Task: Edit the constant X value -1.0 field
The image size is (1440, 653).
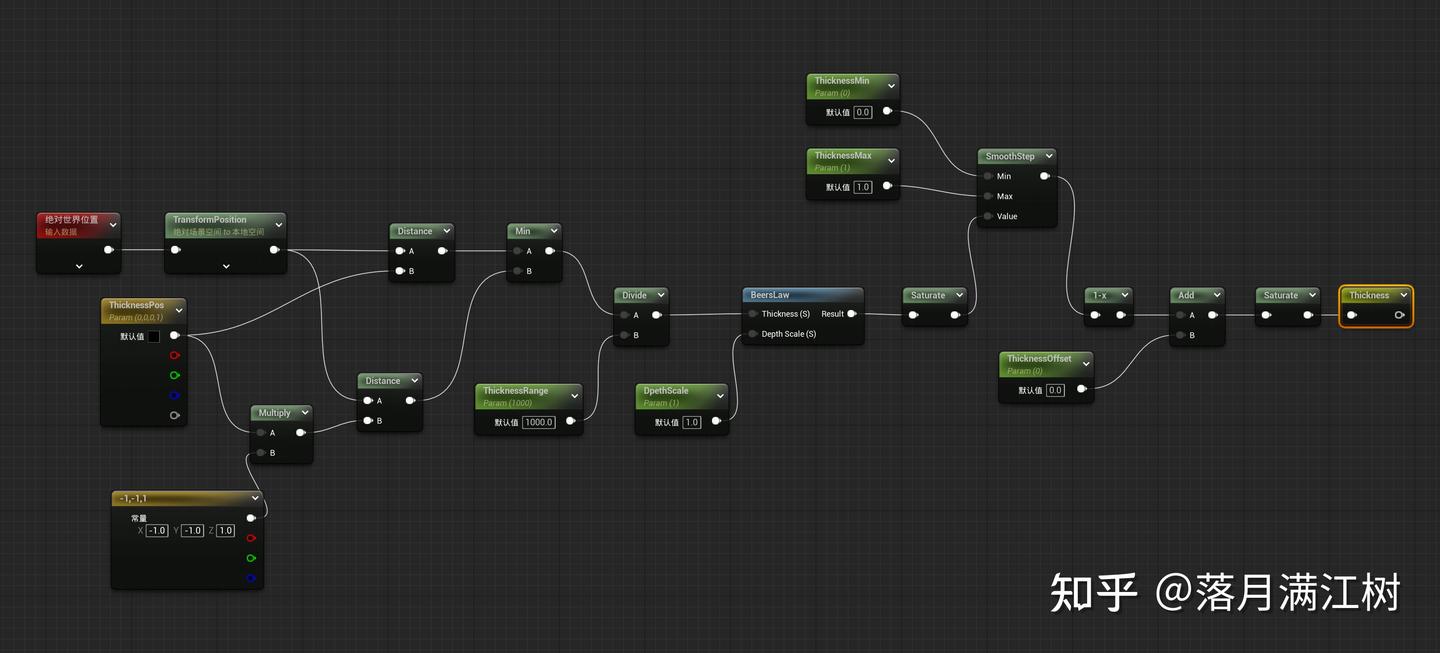Action: tap(157, 531)
